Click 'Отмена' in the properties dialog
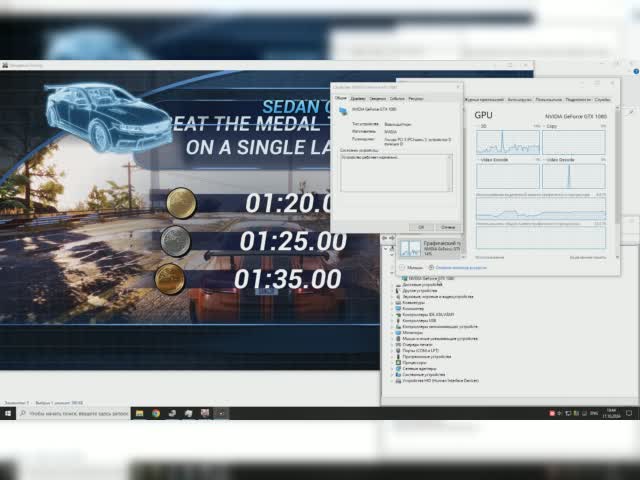 [448, 227]
